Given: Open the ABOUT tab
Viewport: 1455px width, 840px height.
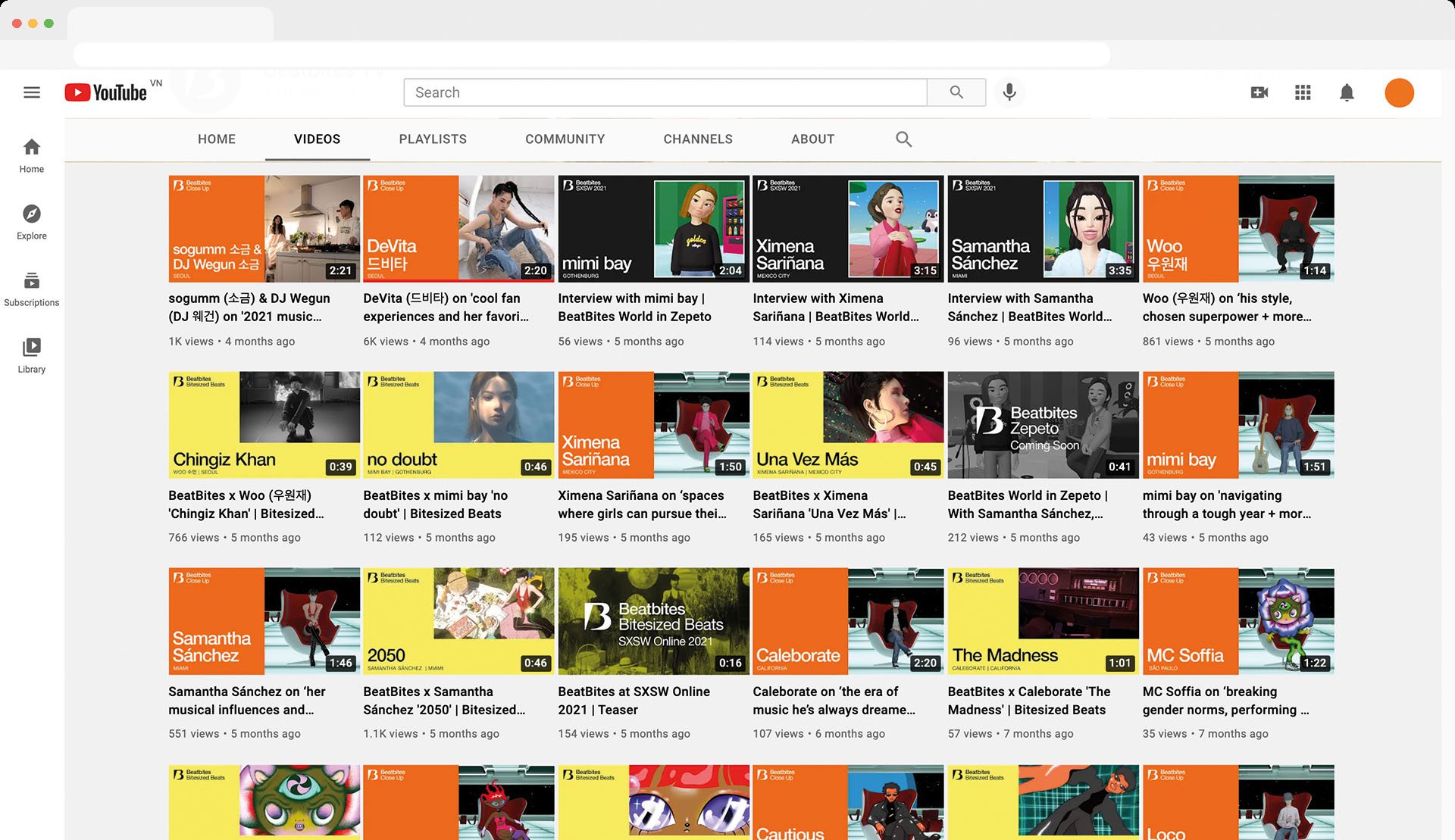Looking at the screenshot, I should 813,139.
